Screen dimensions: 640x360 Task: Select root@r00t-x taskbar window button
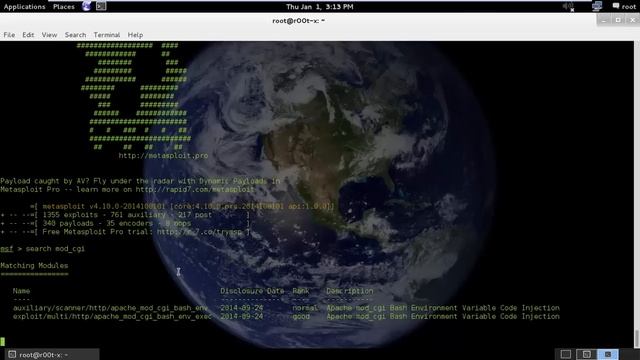tap(52, 354)
